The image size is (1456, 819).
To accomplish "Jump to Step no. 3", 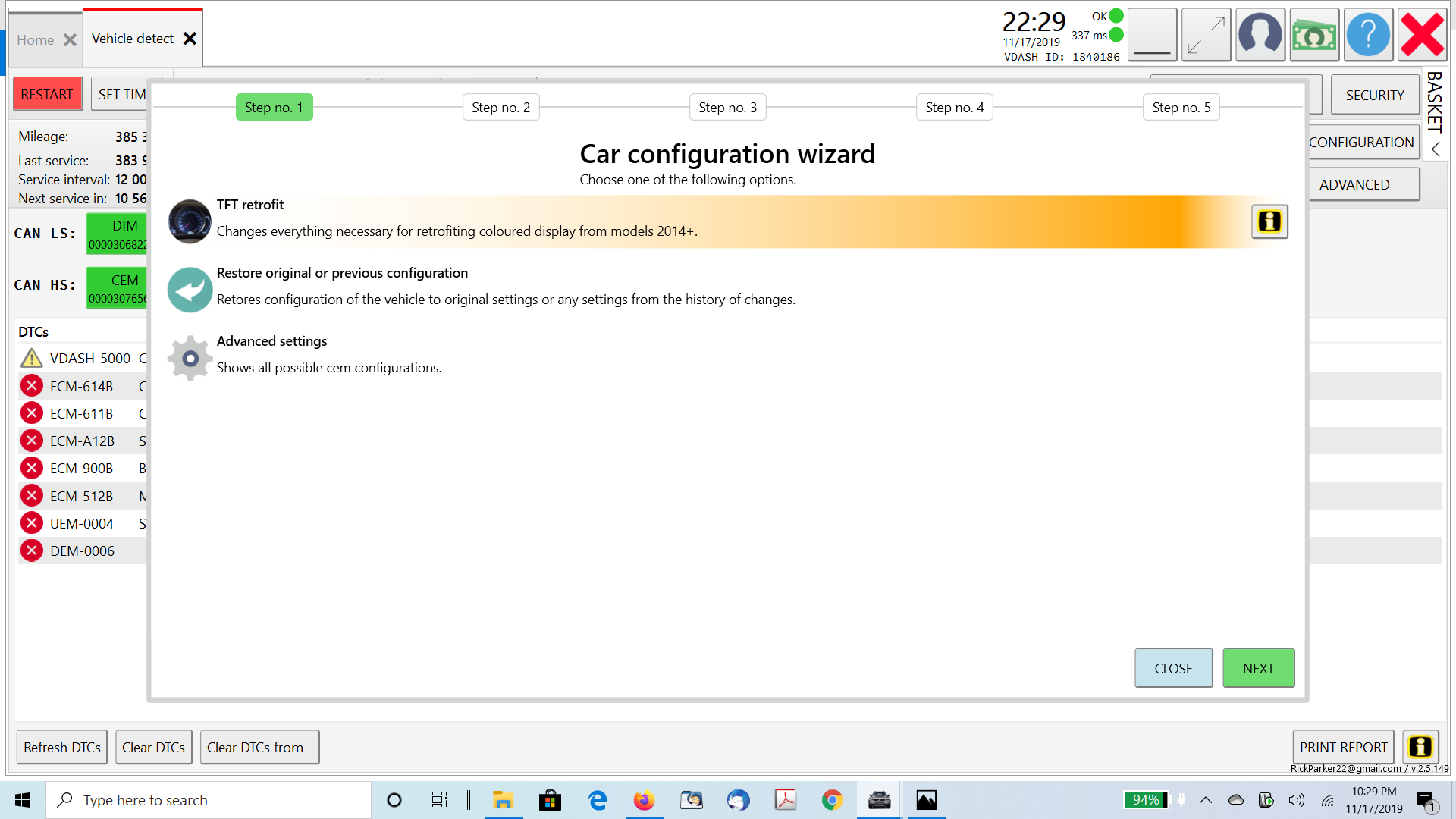I will [x=727, y=108].
